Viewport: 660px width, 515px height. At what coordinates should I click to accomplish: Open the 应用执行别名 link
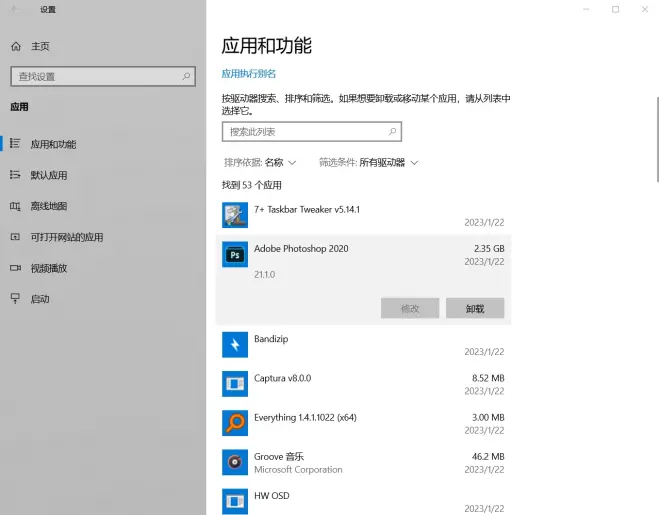click(x=248, y=74)
